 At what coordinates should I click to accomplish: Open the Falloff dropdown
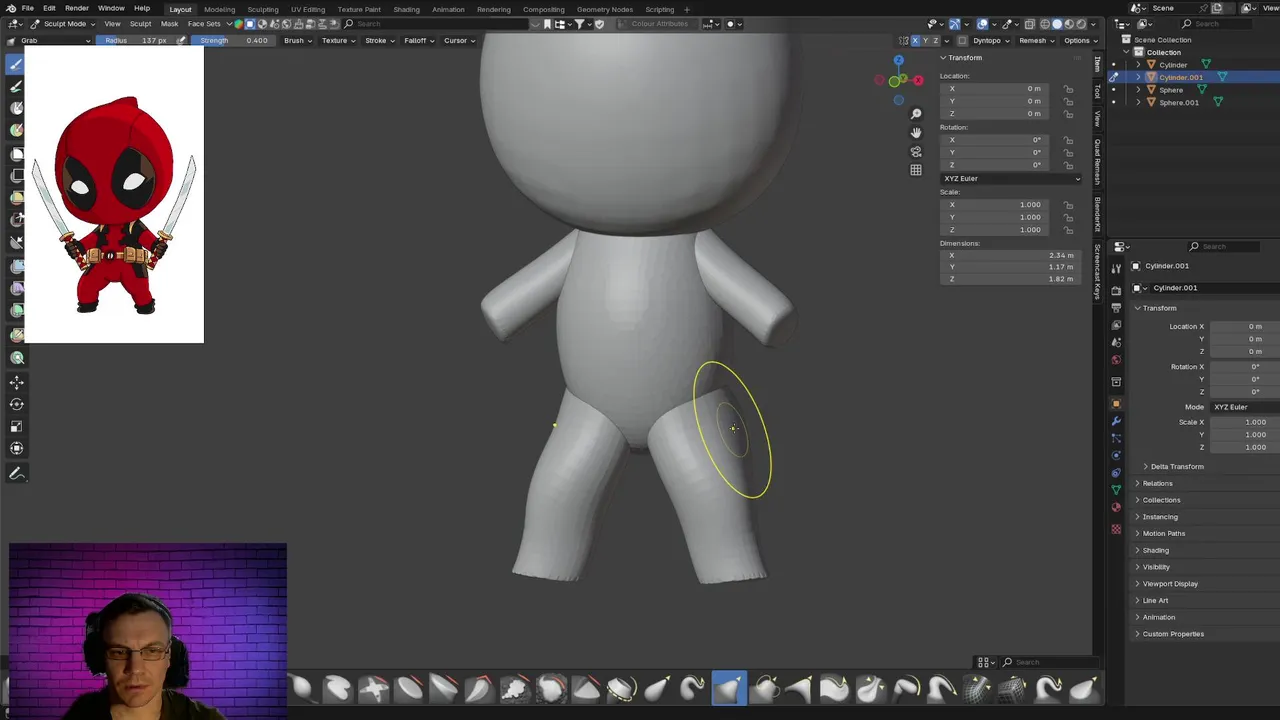click(x=419, y=40)
